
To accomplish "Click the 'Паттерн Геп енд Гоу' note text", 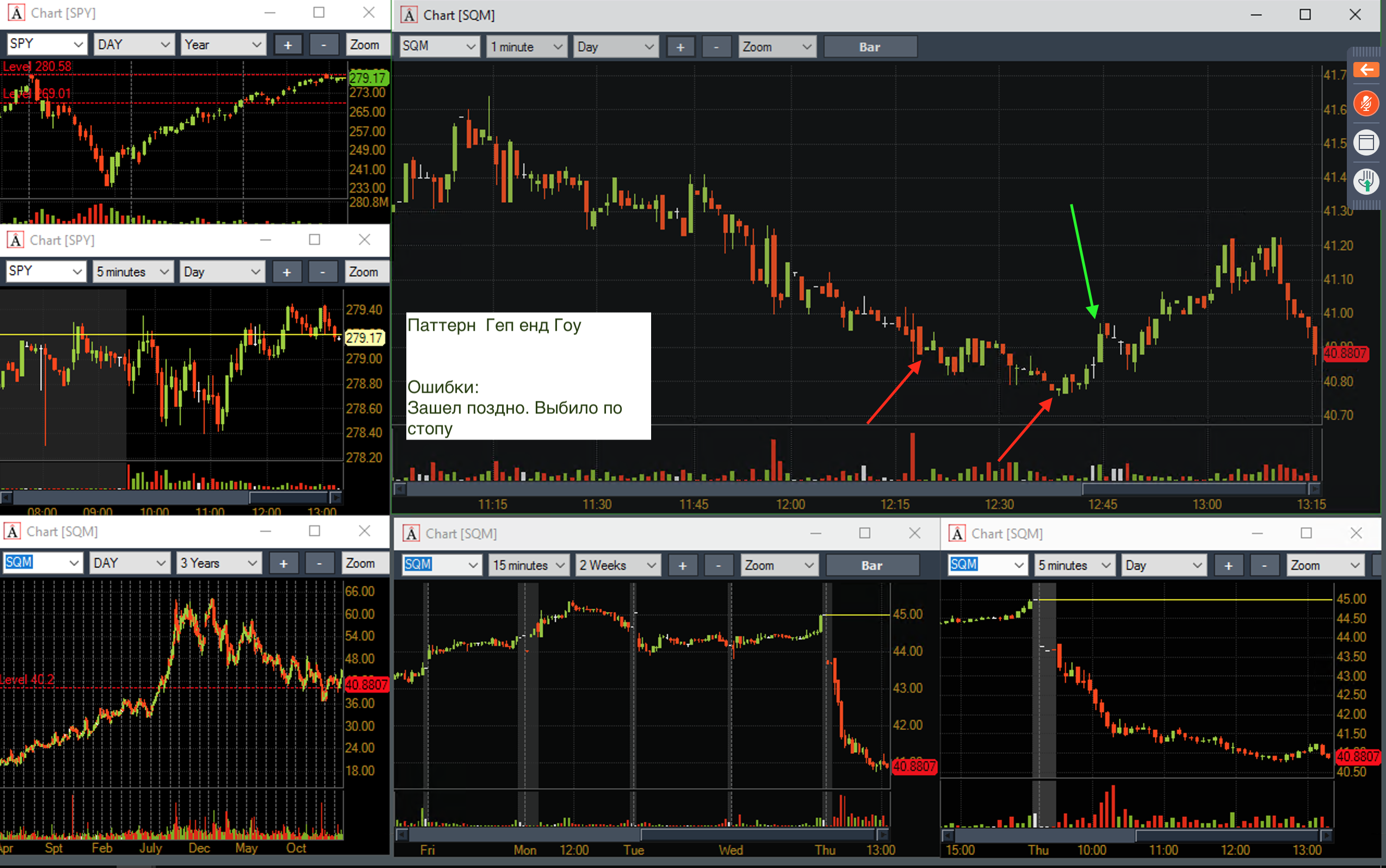I will click(x=494, y=325).
